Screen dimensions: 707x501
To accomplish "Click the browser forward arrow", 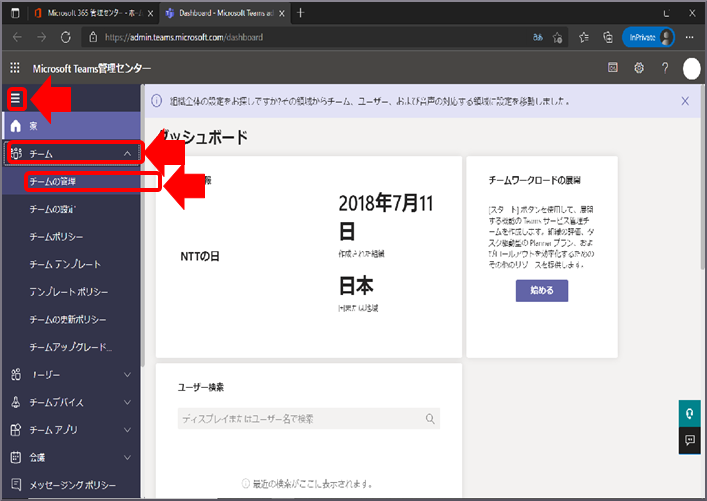I will click(41, 37).
